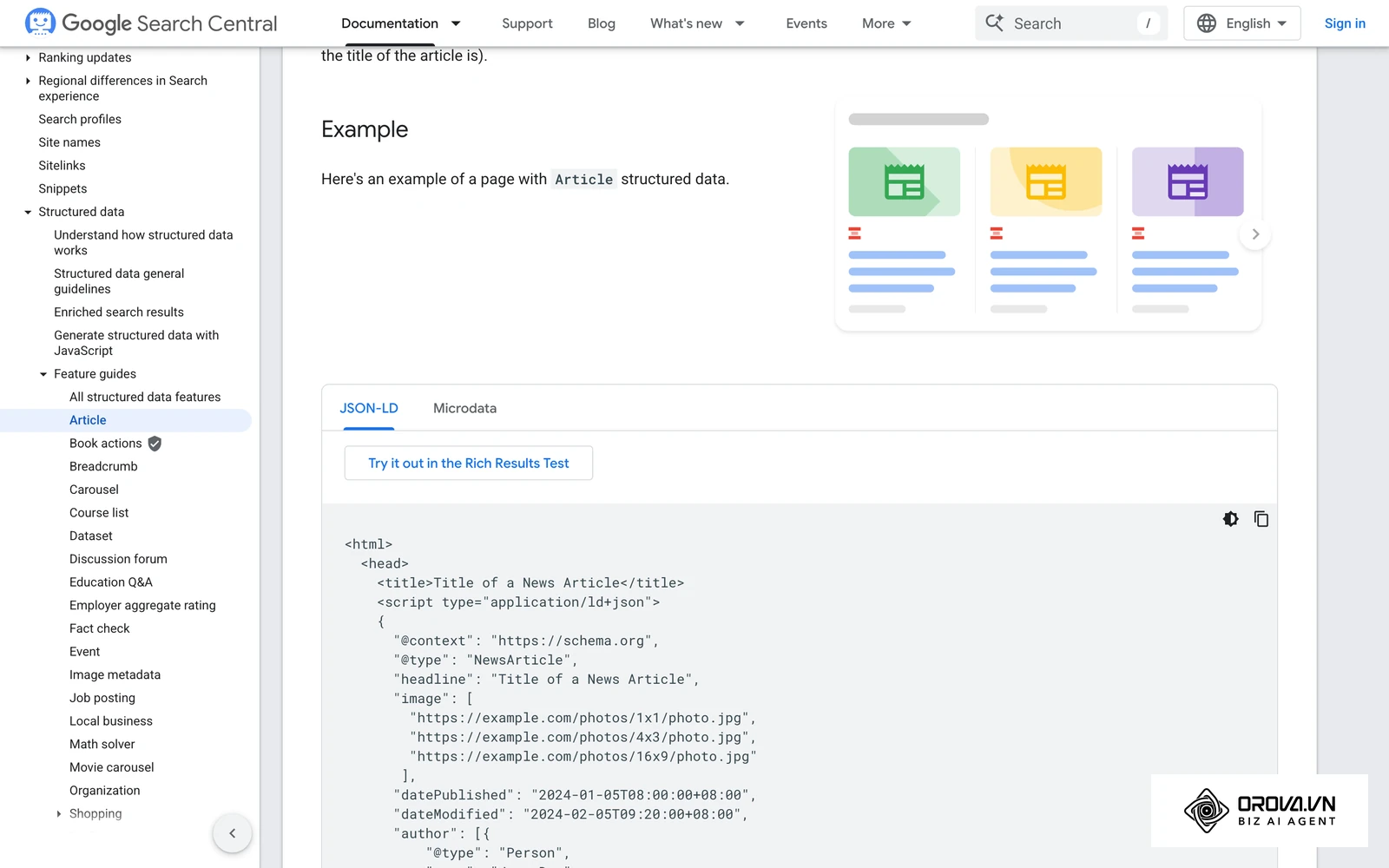Screen dimensions: 1389x868
Task: Click the yellow article card thumbnail
Action: (x=1046, y=181)
